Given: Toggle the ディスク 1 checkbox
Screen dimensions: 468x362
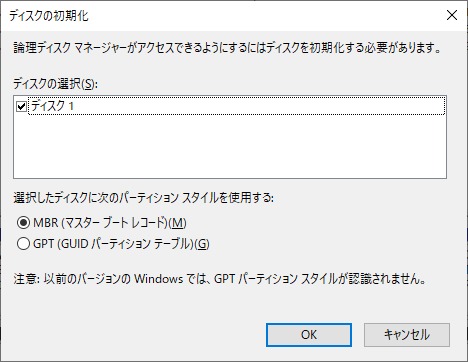Looking at the screenshot, I should 21,107.
